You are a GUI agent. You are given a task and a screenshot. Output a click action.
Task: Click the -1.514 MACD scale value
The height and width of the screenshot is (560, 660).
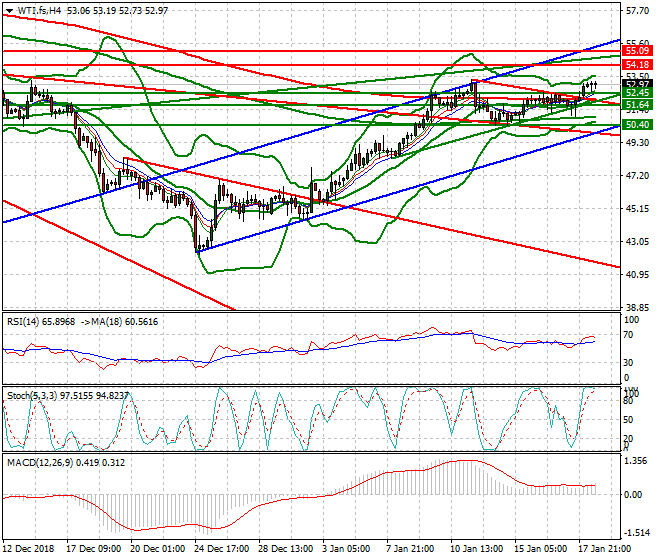pos(636,533)
